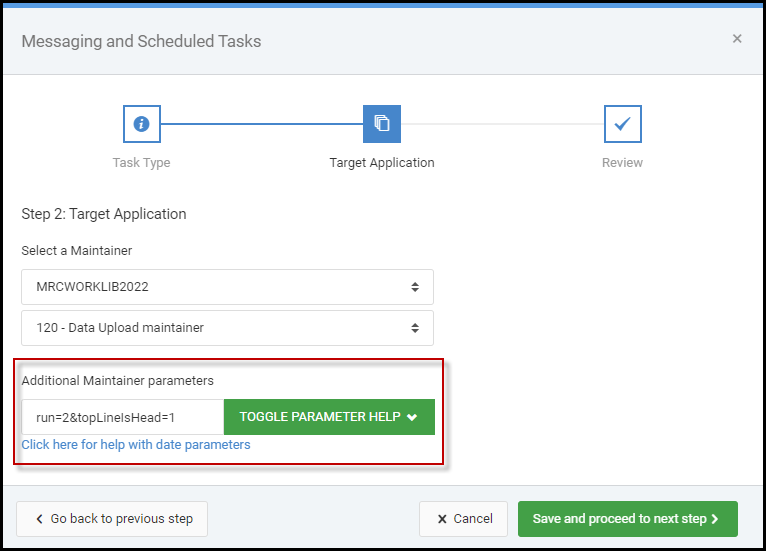Click the arrows on the Data Upload maintainer selector
Screen dimensions: 766x551
coord(415,328)
